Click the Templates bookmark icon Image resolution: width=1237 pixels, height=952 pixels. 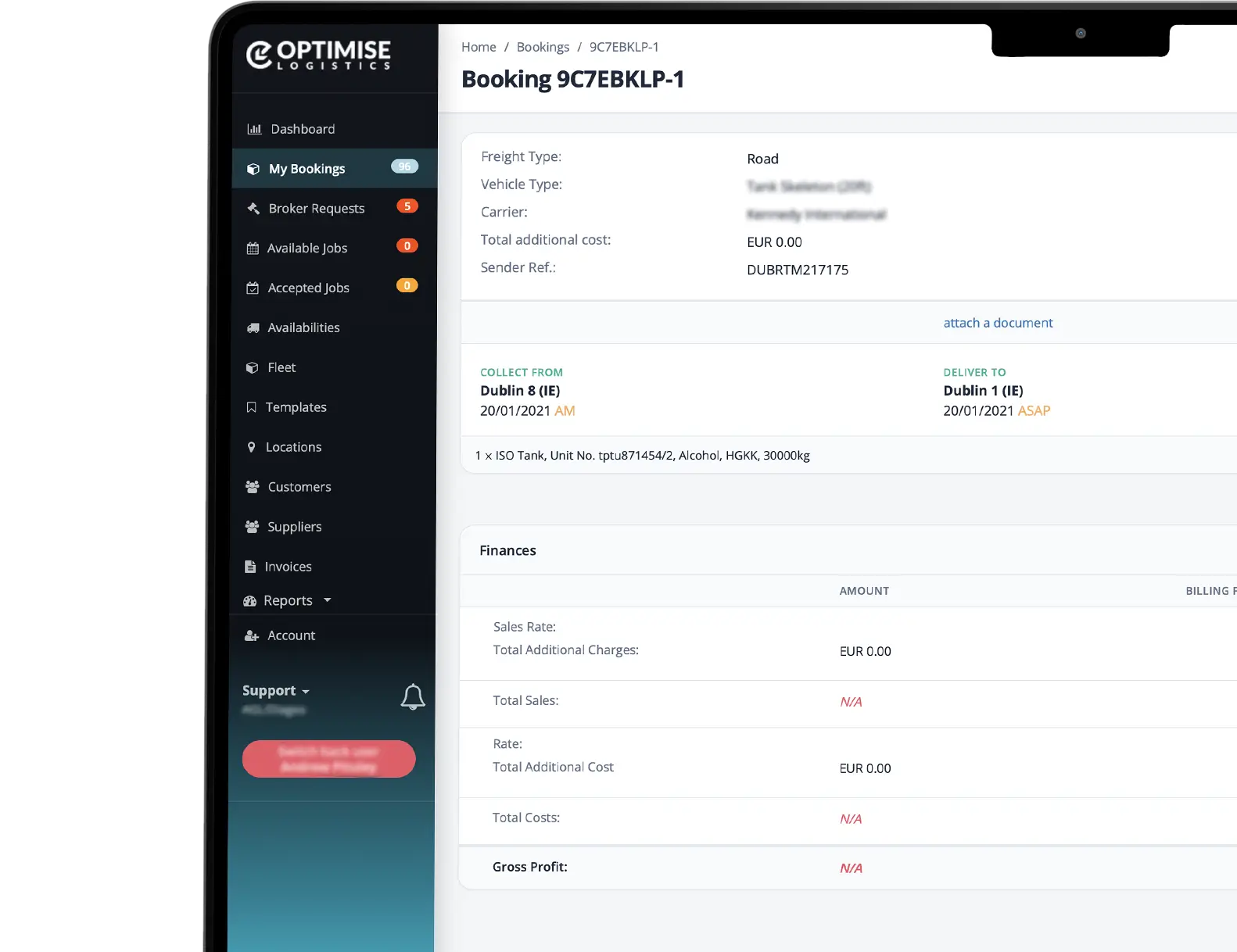point(251,407)
